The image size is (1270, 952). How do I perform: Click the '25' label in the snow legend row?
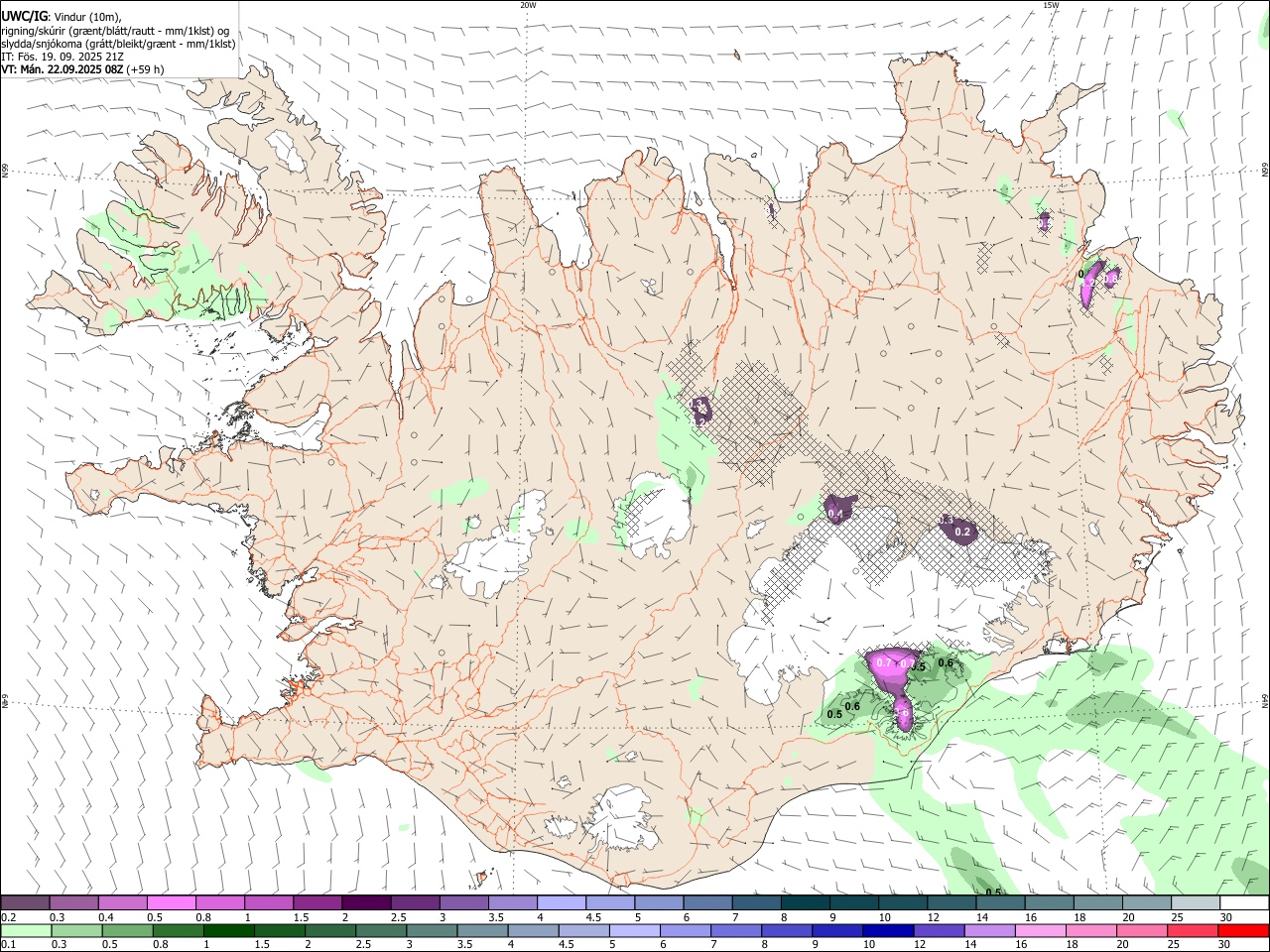tap(1177, 917)
